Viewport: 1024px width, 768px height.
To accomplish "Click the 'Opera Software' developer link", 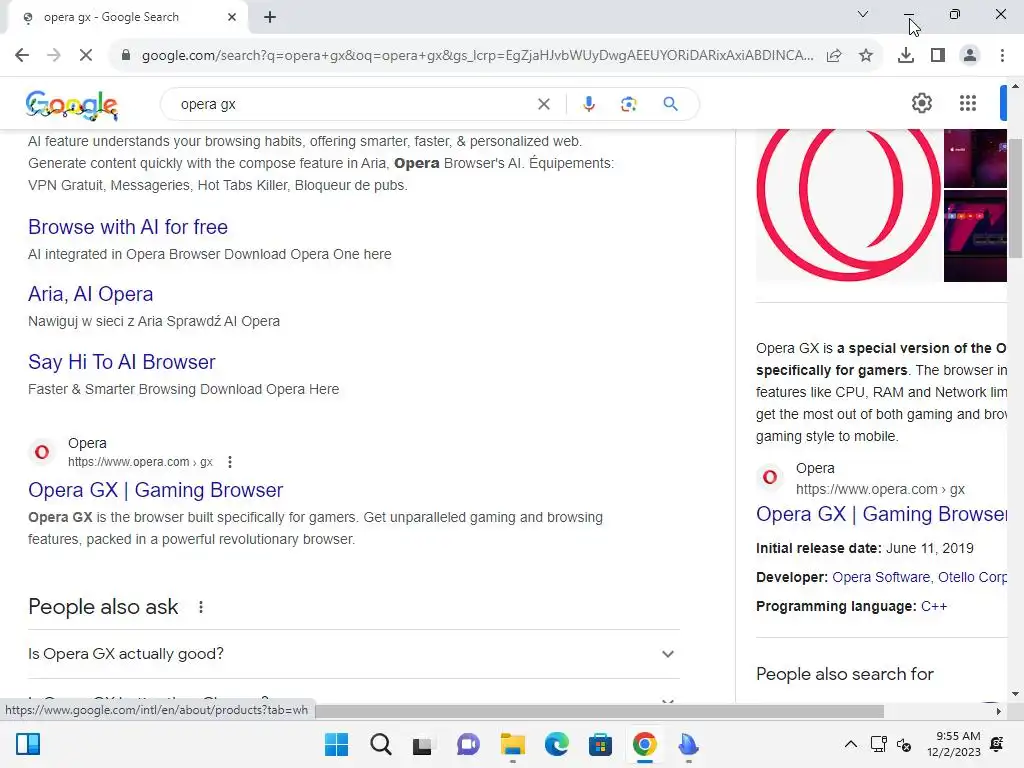I will tap(881, 577).
